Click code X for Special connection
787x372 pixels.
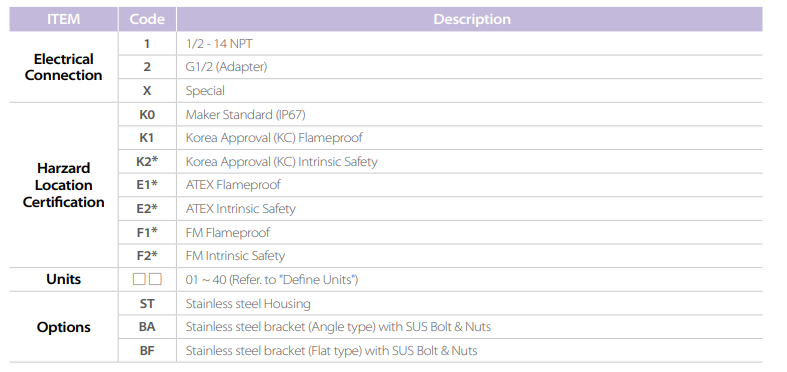tap(147, 91)
